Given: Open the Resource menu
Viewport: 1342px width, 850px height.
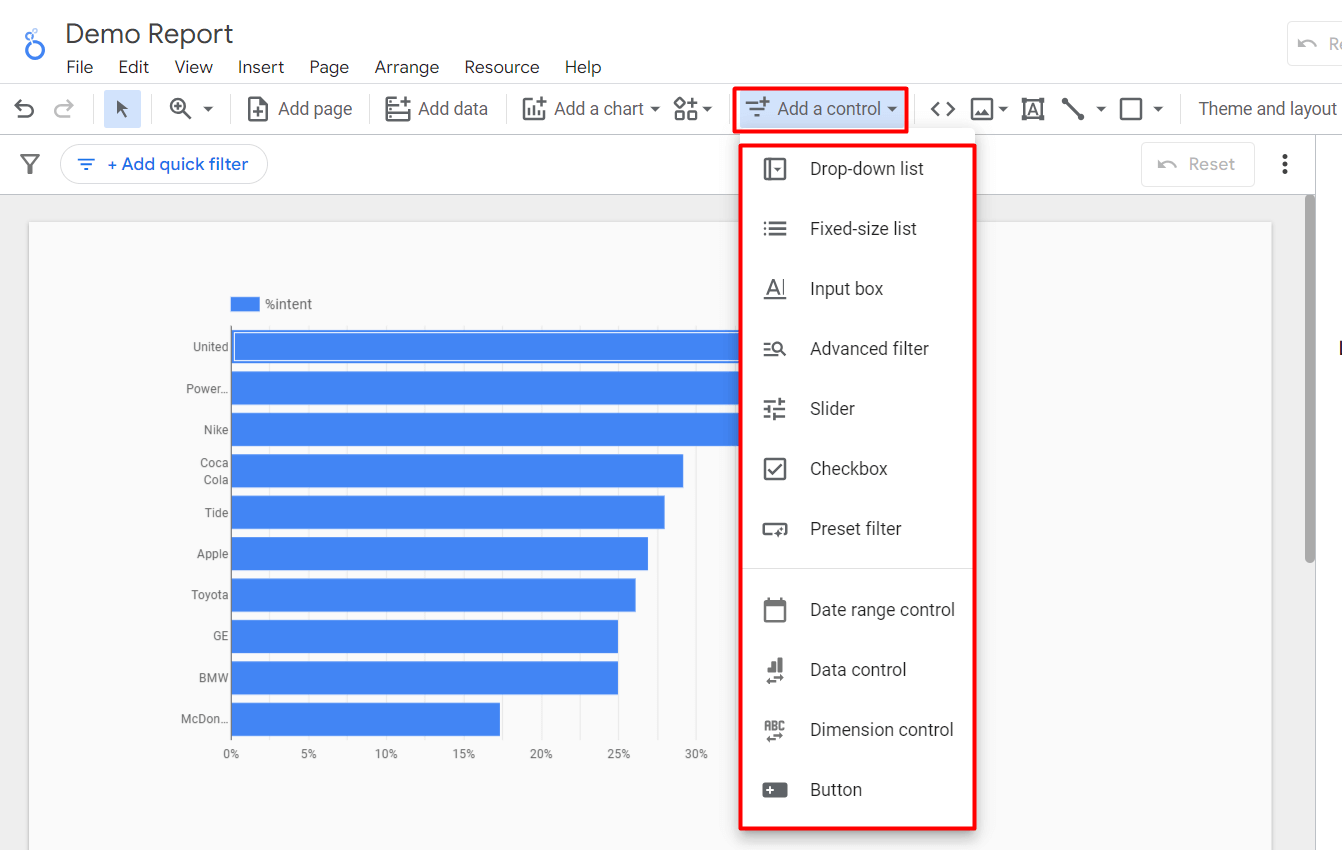Looking at the screenshot, I should (501, 67).
